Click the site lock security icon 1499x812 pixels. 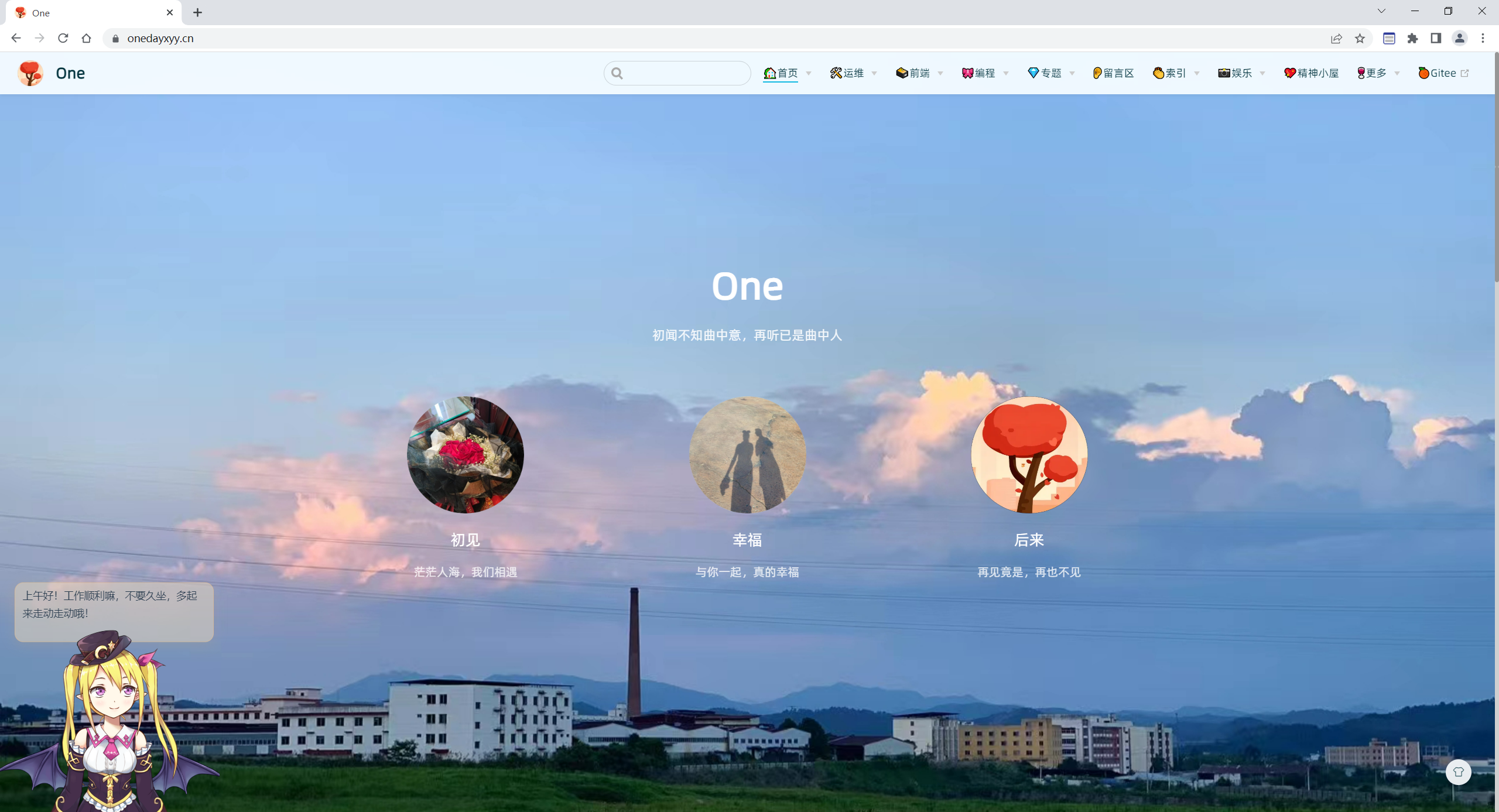(x=115, y=39)
